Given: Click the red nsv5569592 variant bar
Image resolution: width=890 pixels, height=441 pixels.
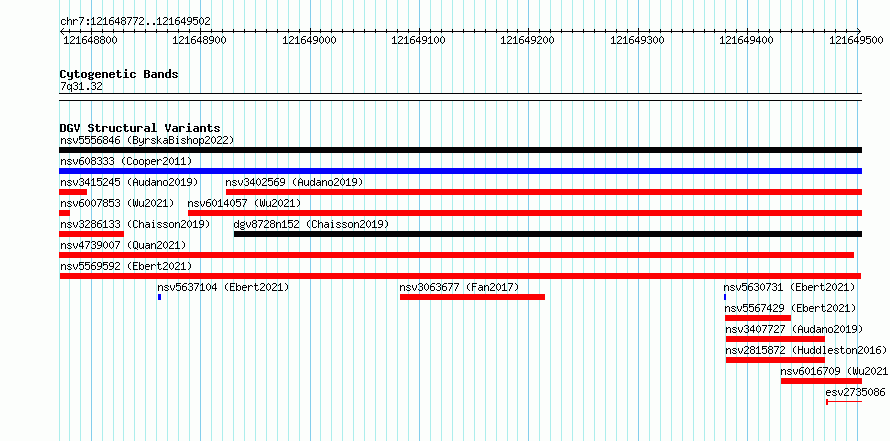Looking at the screenshot, I should tap(460, 276).
